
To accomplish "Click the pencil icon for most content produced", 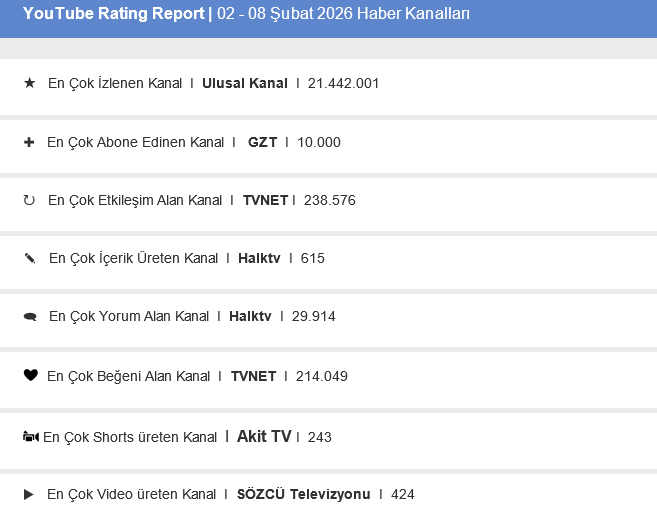I will pos(29,258).
